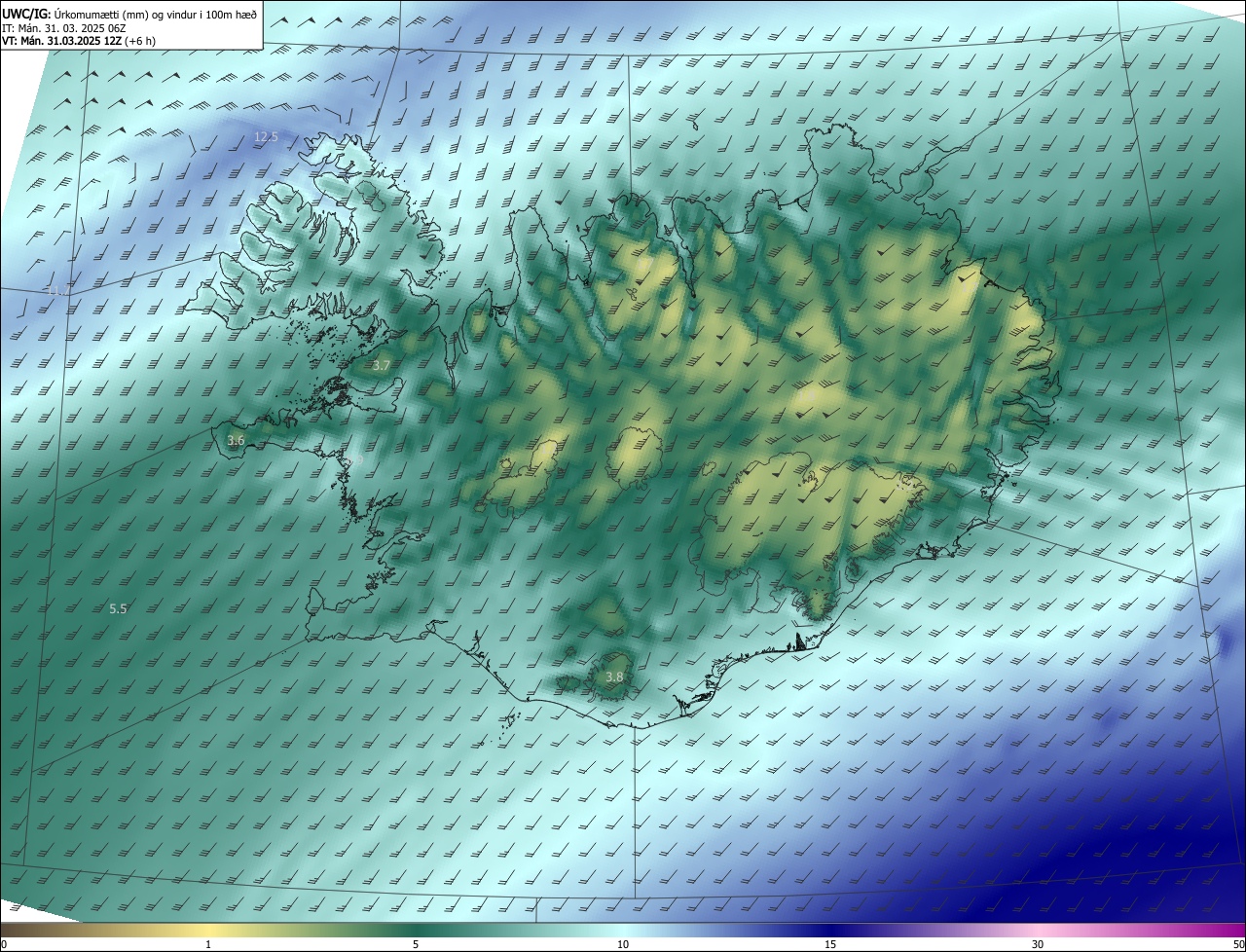The height and width of the screenshot is (952, 1246).
Task: Click the title 'UWC/IG: Úrkomumætti (mm) og vindur'
Action: point(129,13)
